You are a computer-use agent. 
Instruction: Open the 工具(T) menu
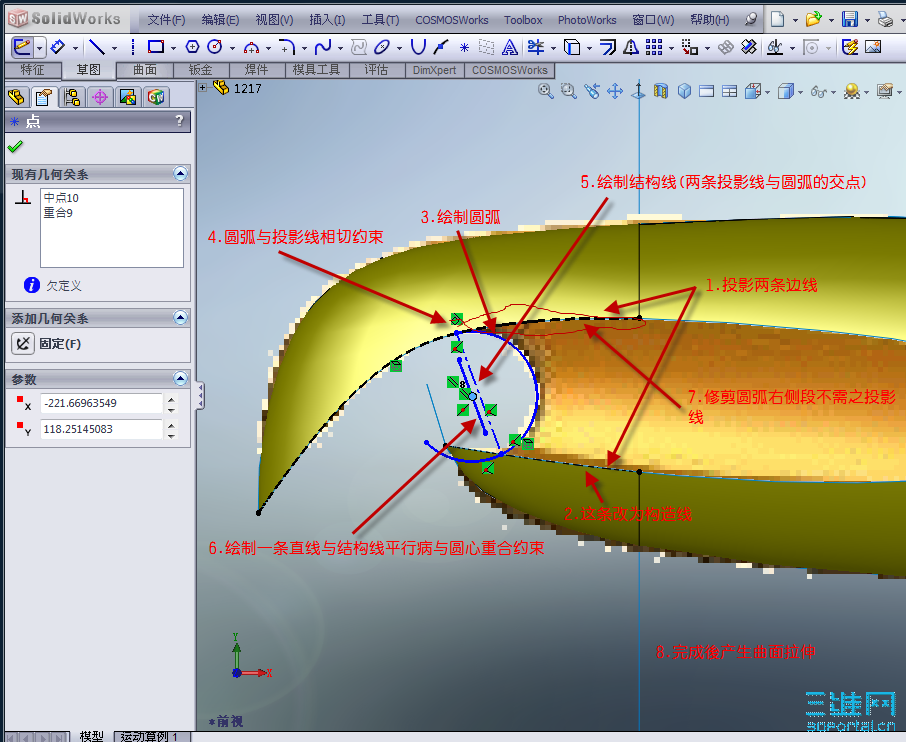(x=380, y=20)
